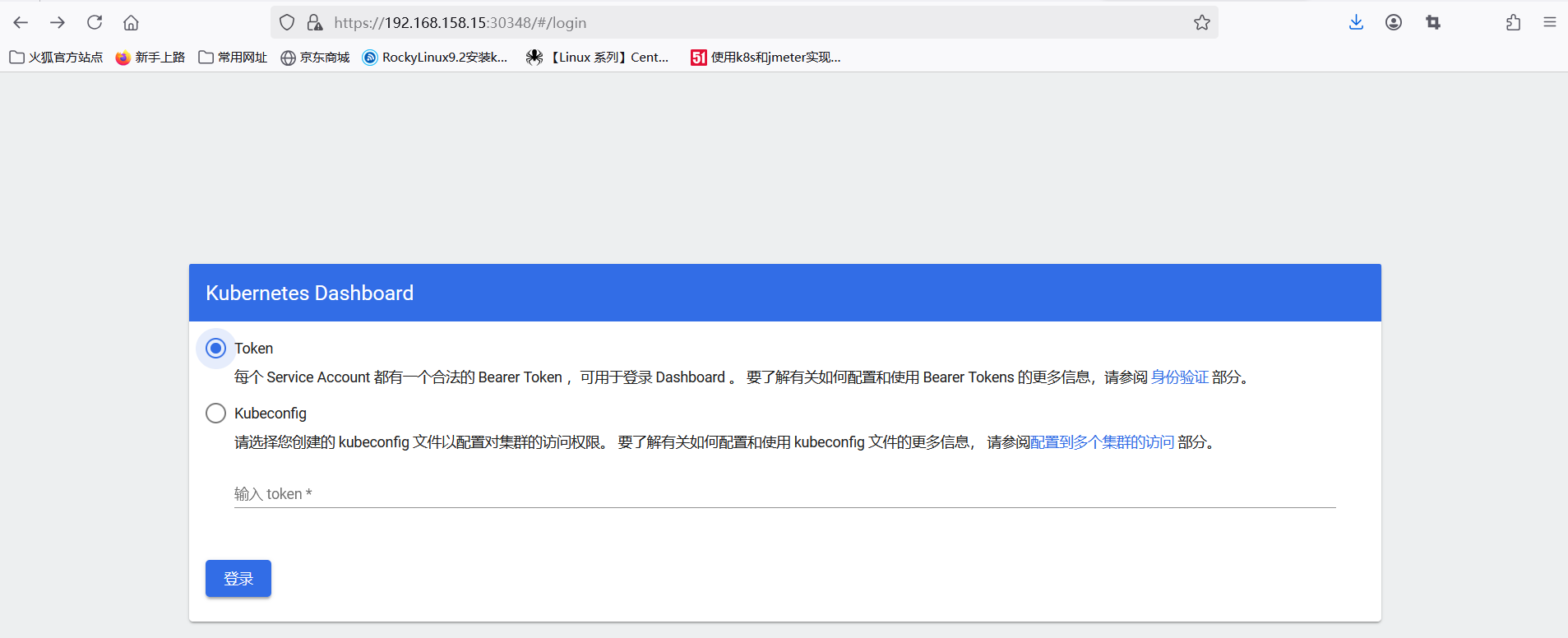Open the Firefox account menu

click(1394, 22)
